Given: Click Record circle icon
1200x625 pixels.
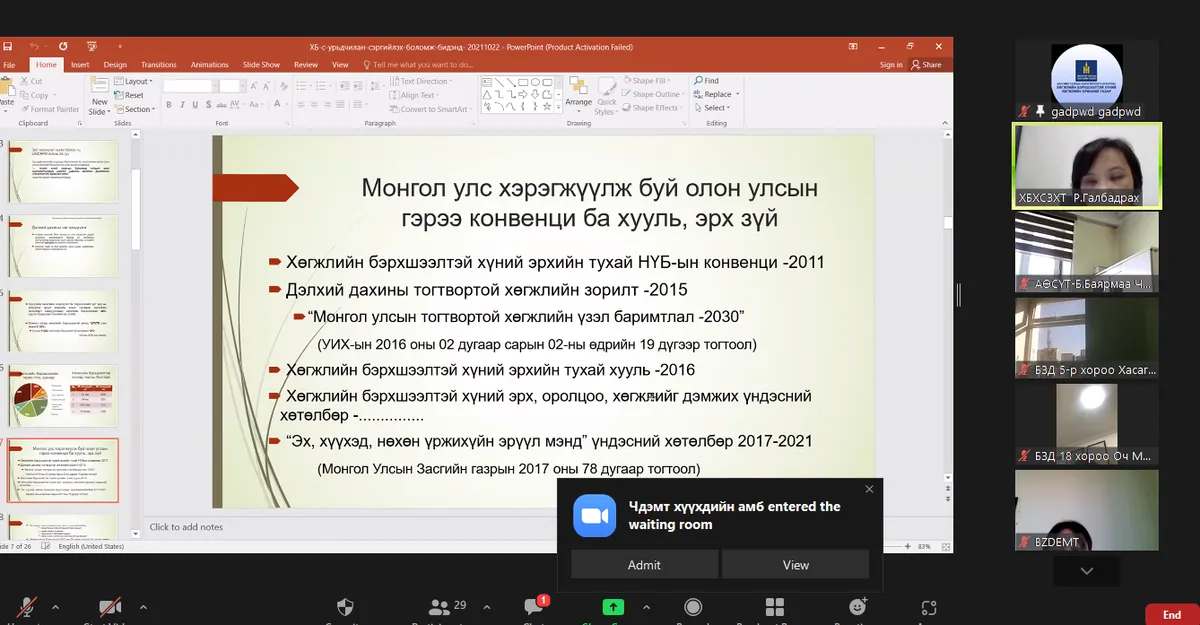Looking at the screenshot, I should coord(693,607).
